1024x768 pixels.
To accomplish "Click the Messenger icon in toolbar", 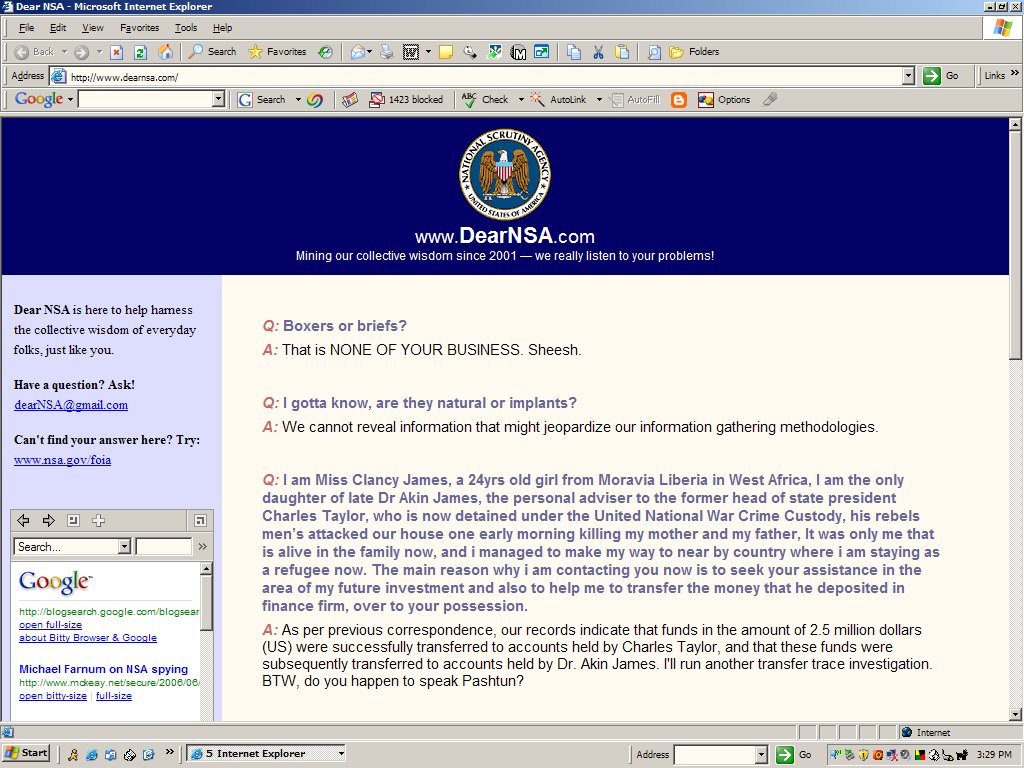I will pyautogui.click(x=494, y=52).
